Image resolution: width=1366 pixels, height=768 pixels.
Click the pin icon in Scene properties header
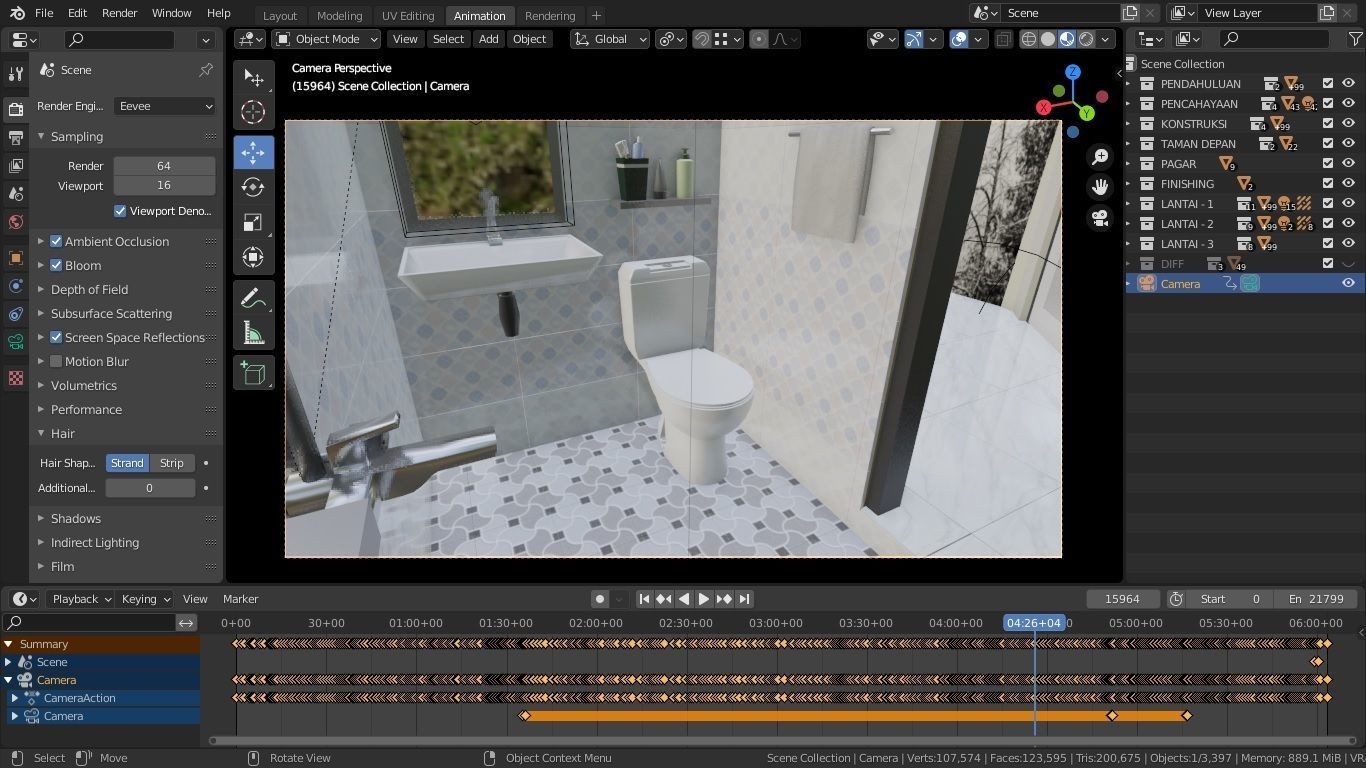[x=206, y=70]
